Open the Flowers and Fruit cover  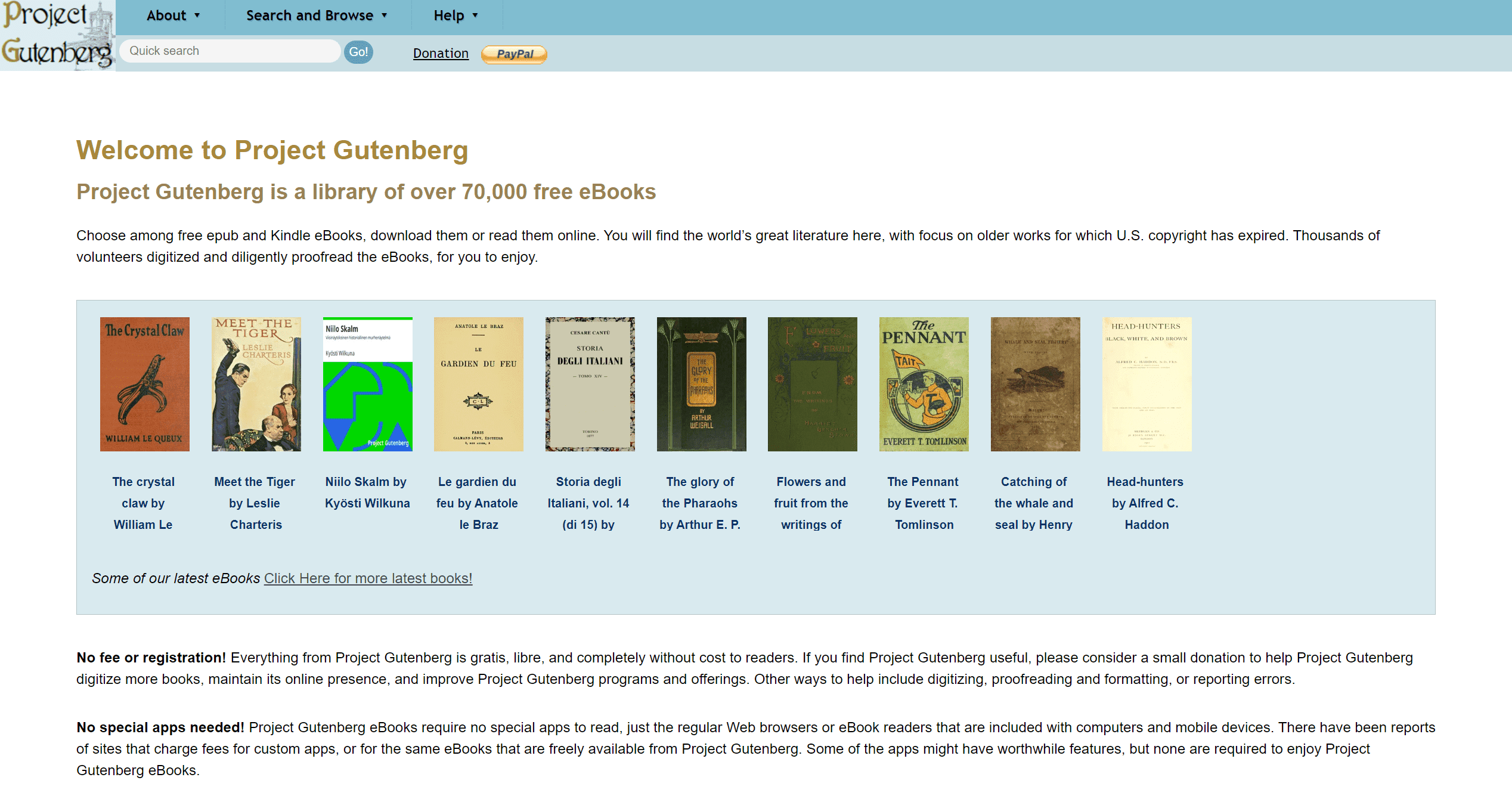813,384
